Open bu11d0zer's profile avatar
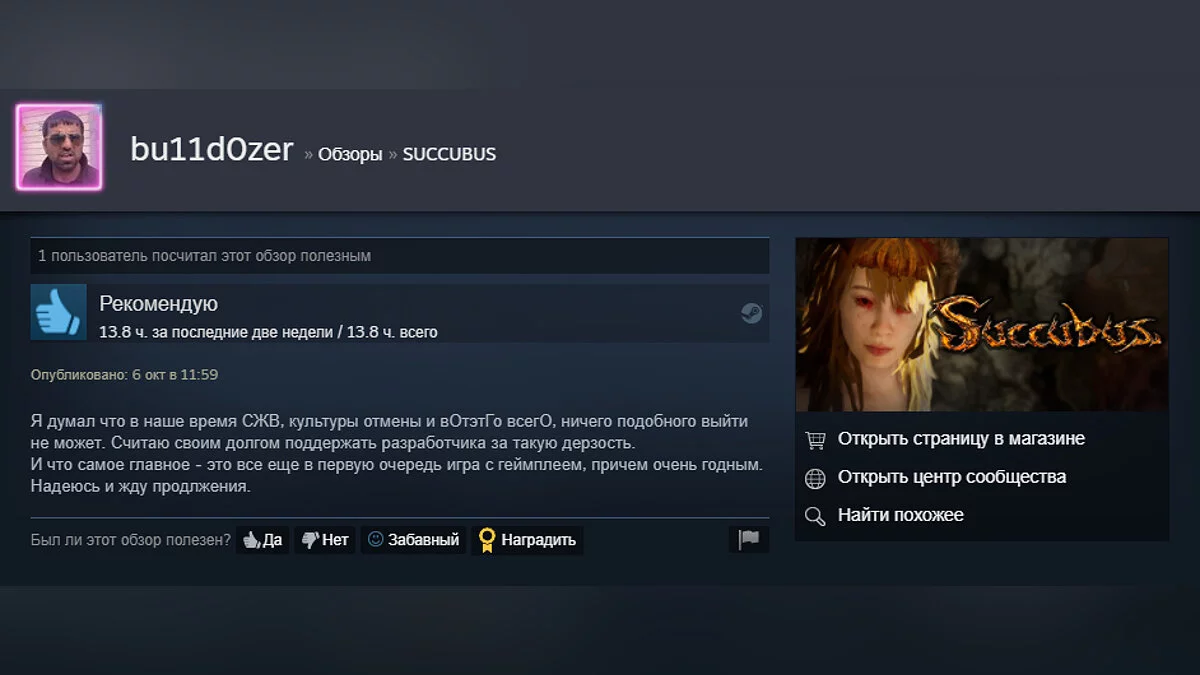This screenshot has width=1200, height=675. click(59, 147)
